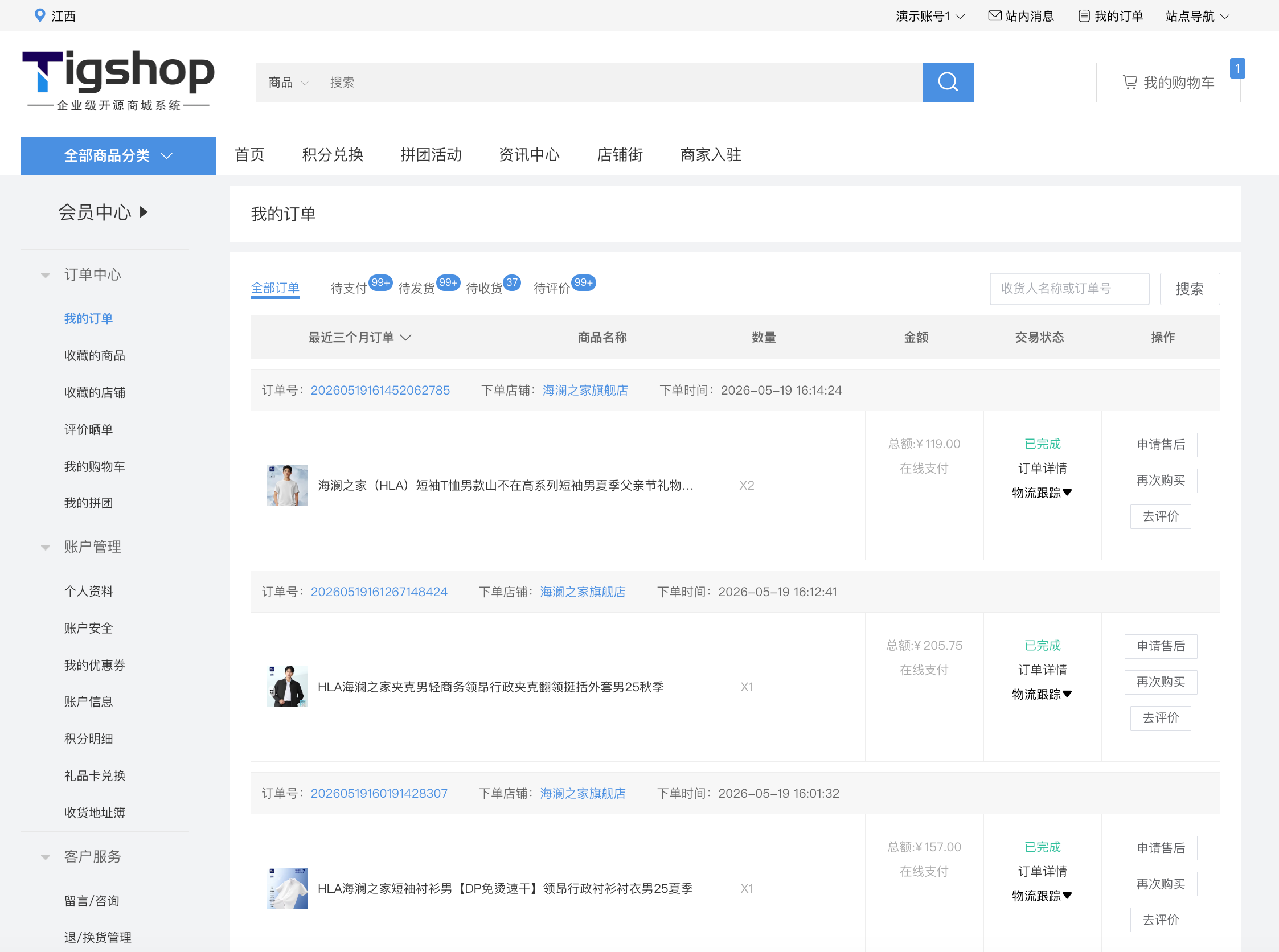Click the 99+ badge on 待支付
Screen dimensions: 1279x952
click(380, 282)
